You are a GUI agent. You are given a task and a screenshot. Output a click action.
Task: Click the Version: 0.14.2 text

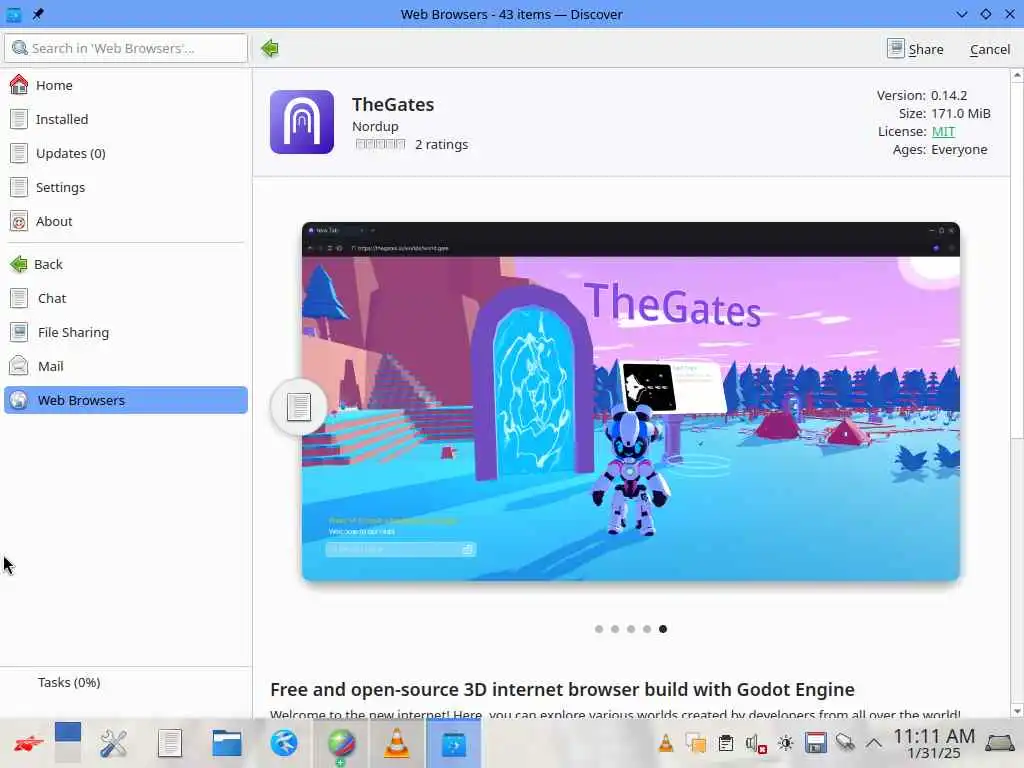[x=922, y=95]
